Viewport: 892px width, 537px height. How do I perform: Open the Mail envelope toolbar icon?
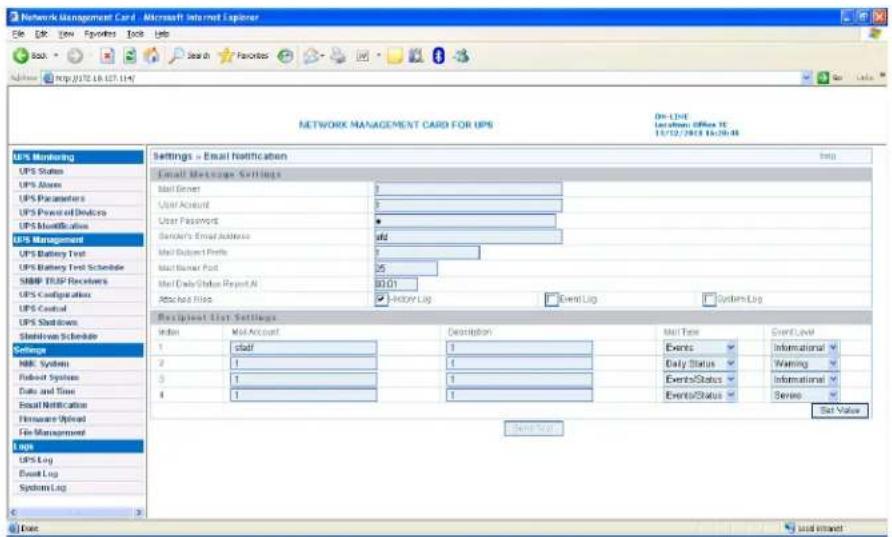tap(312, 56)
